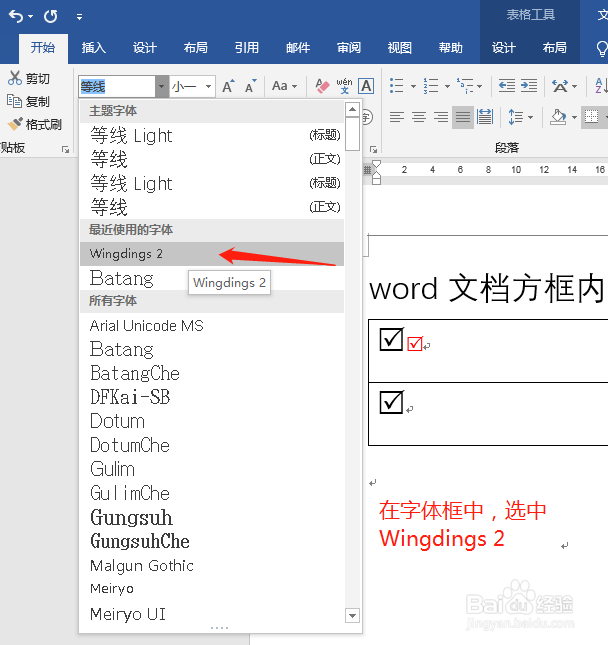This screenshot has width=608, height=645.
Task: Toggle distributed alignment
Action: coord(485,117)
